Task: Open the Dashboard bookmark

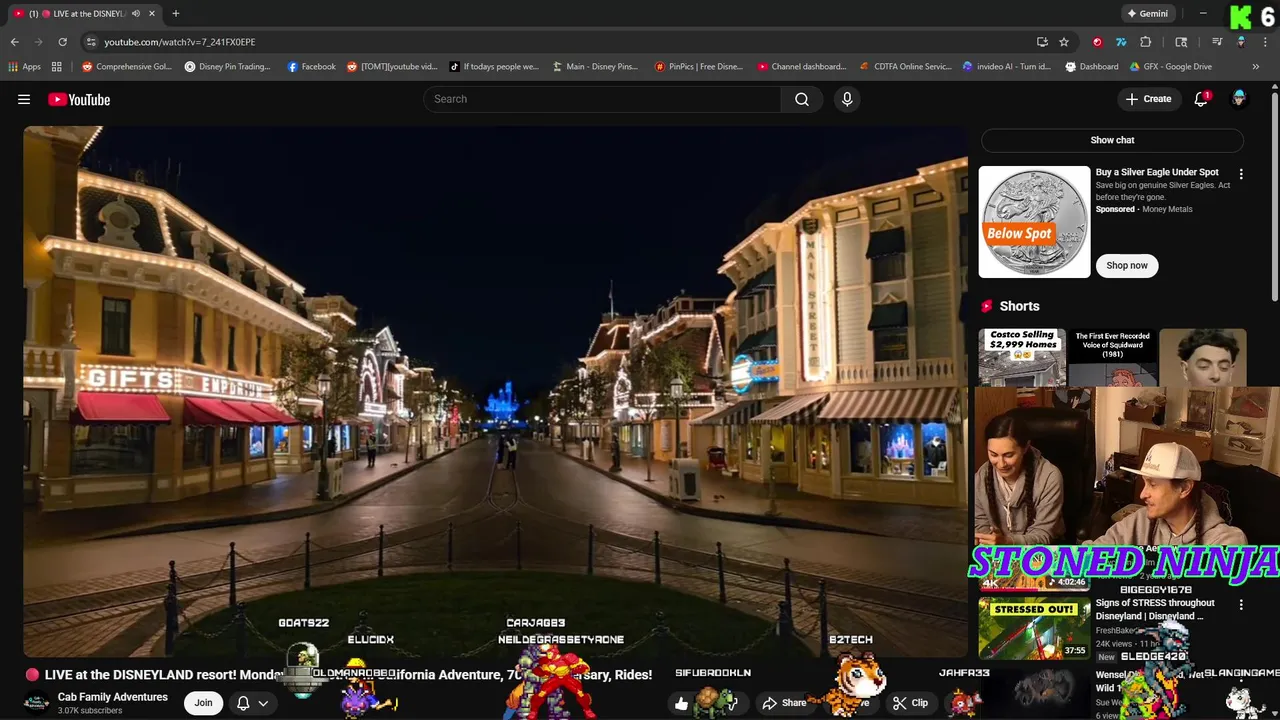Action: coord(1092,67)
